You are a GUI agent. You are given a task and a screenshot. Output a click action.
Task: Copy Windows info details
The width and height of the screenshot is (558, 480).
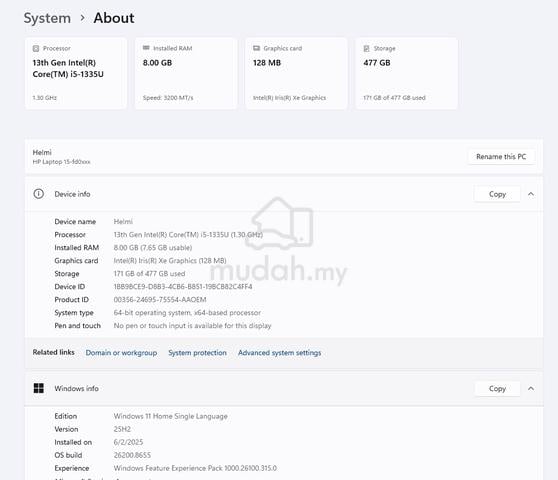point(497,389)
